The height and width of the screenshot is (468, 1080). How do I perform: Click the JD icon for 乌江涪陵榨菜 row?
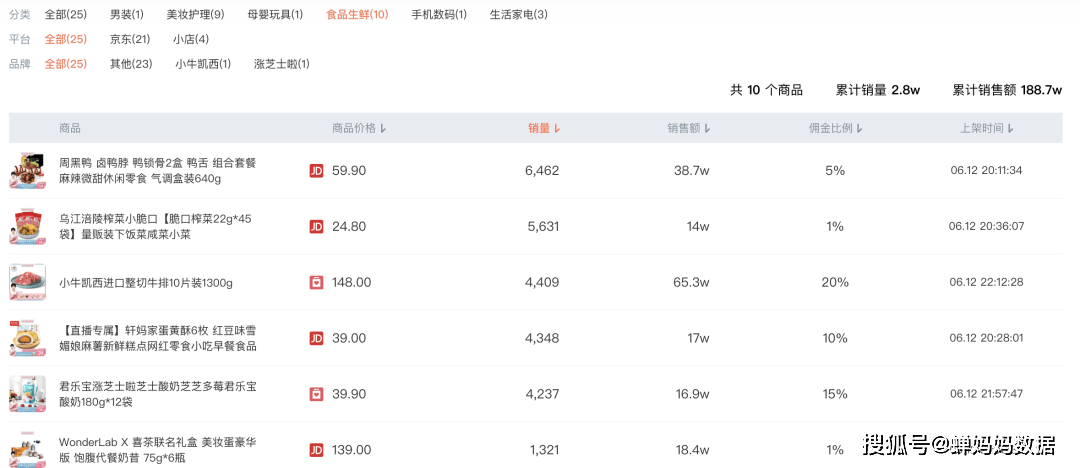click(316, 227)
